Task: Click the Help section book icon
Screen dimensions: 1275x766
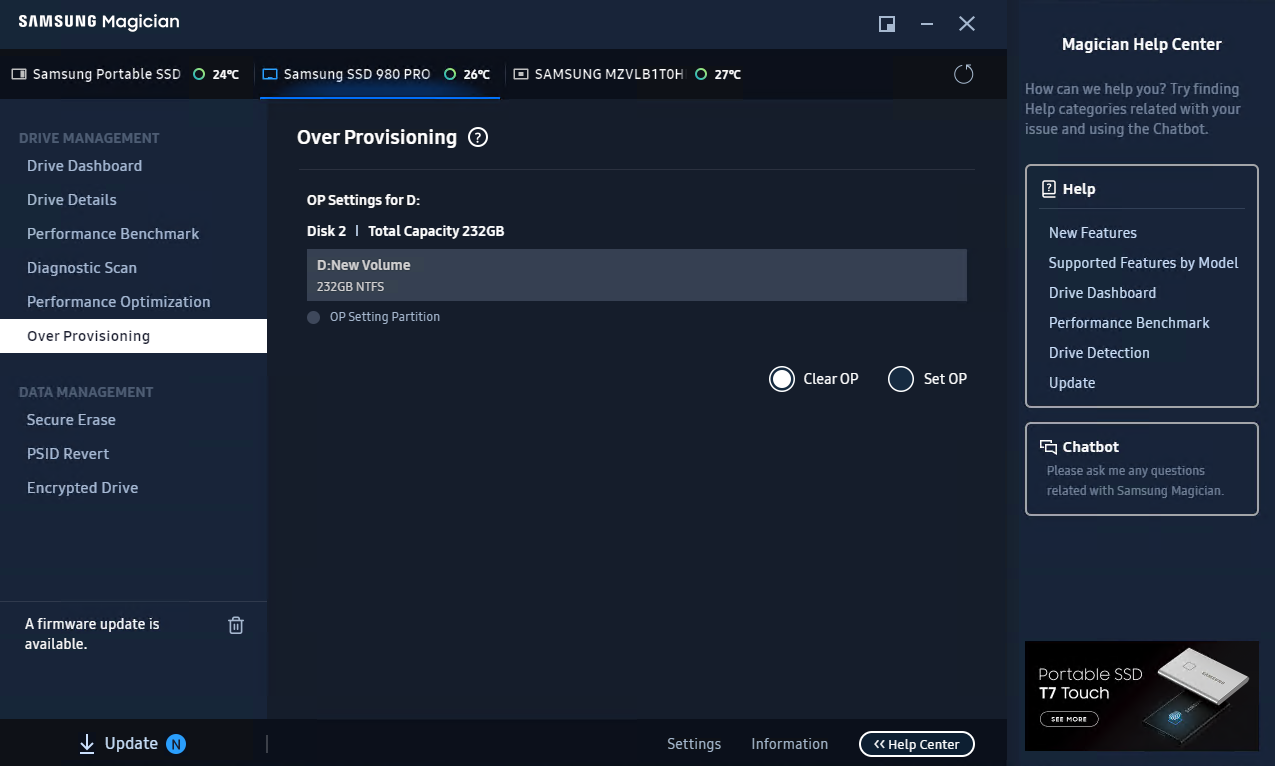Action: 1049,188
